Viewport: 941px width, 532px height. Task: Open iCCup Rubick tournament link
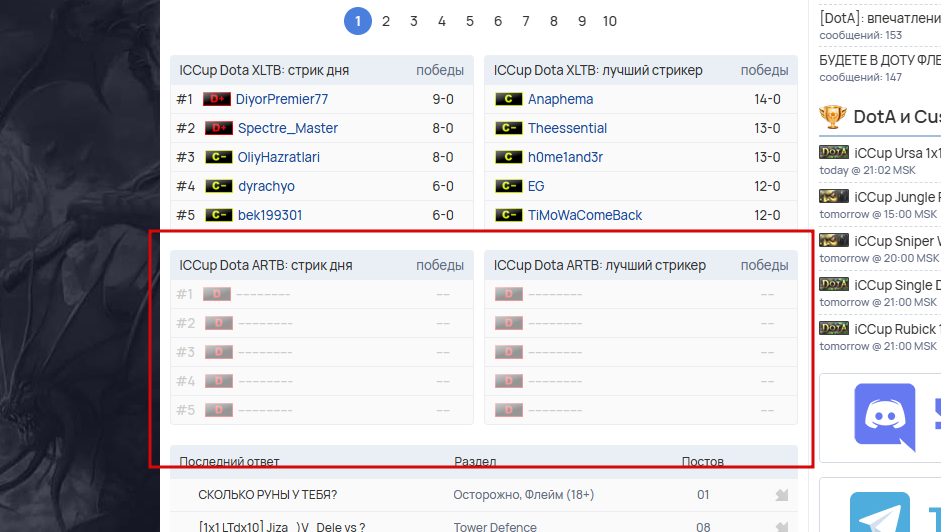(897, 329)
